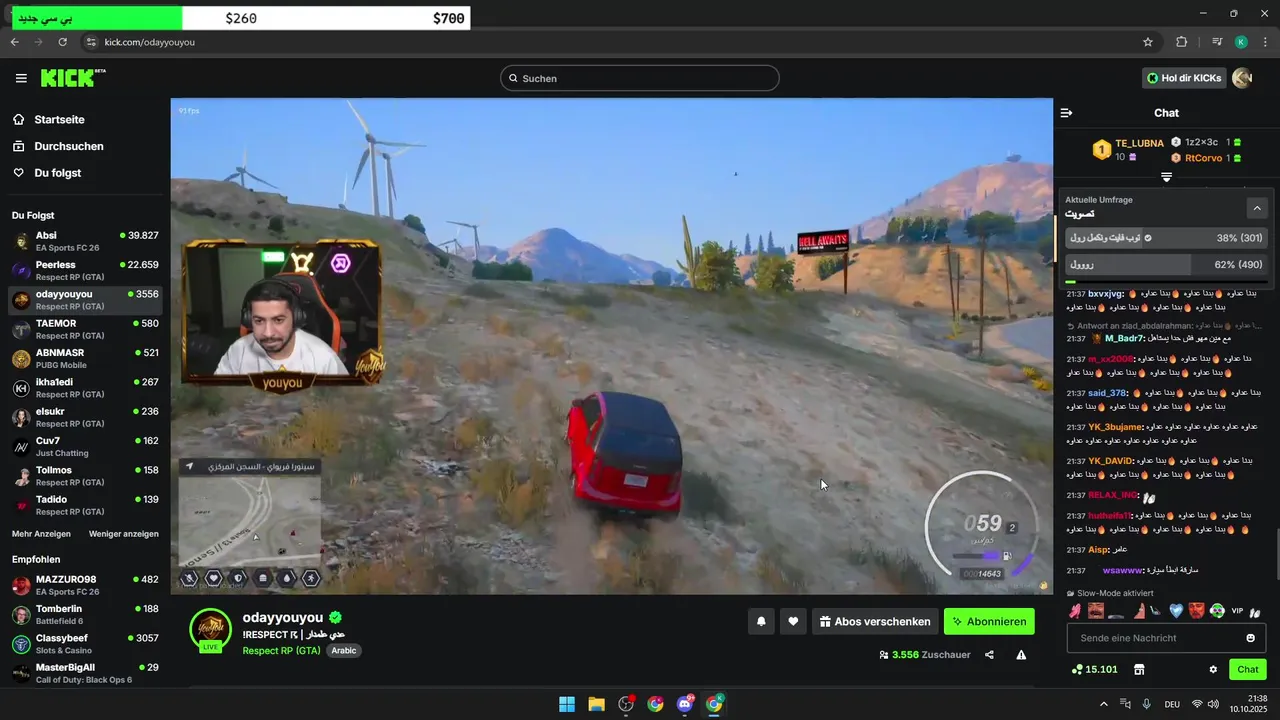Open the KICKs shop icon
The width and height of the screenshot is (1280, 720).
tap(1138, 669)
